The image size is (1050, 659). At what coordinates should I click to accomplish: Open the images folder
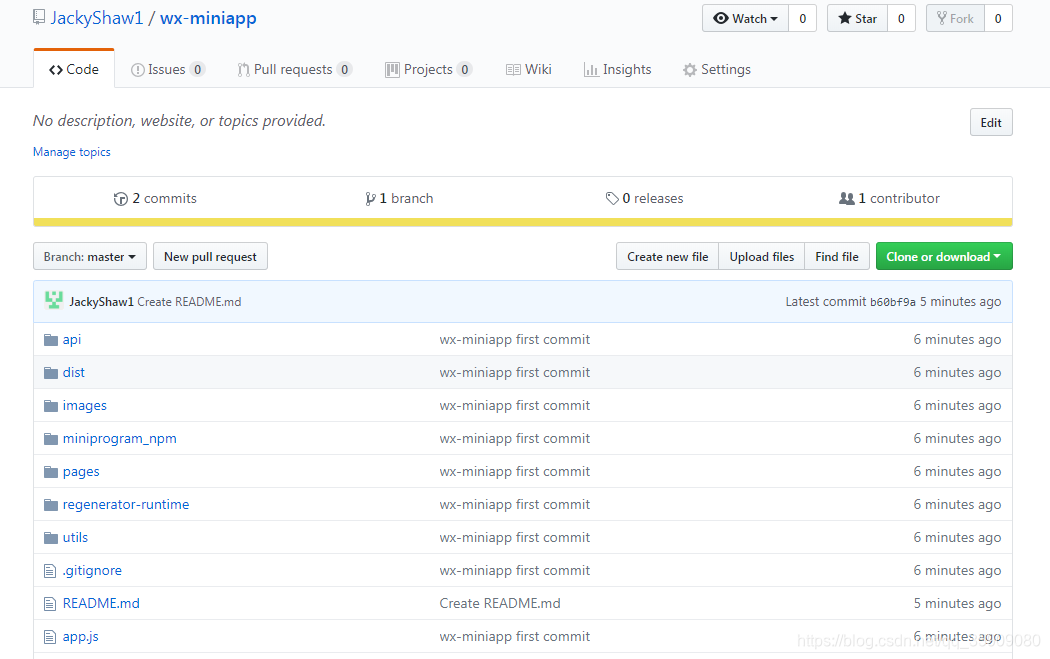[84, 406]
